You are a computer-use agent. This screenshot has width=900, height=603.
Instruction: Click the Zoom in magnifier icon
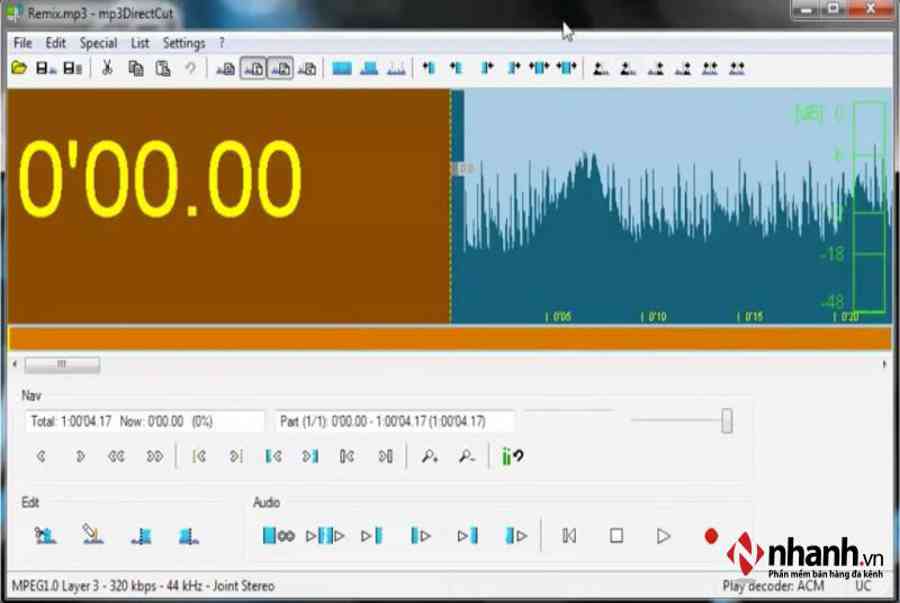pos(430,456)
